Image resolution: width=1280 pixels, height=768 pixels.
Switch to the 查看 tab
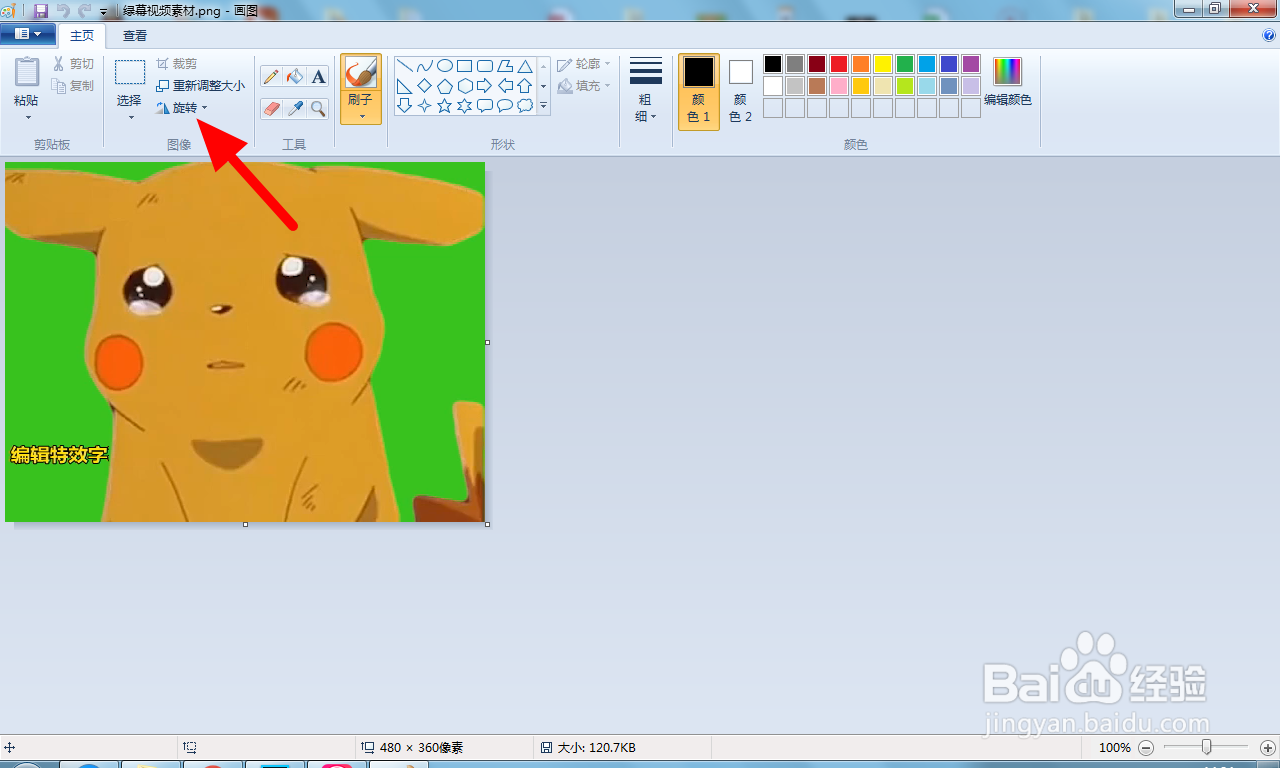coord(135,35)
